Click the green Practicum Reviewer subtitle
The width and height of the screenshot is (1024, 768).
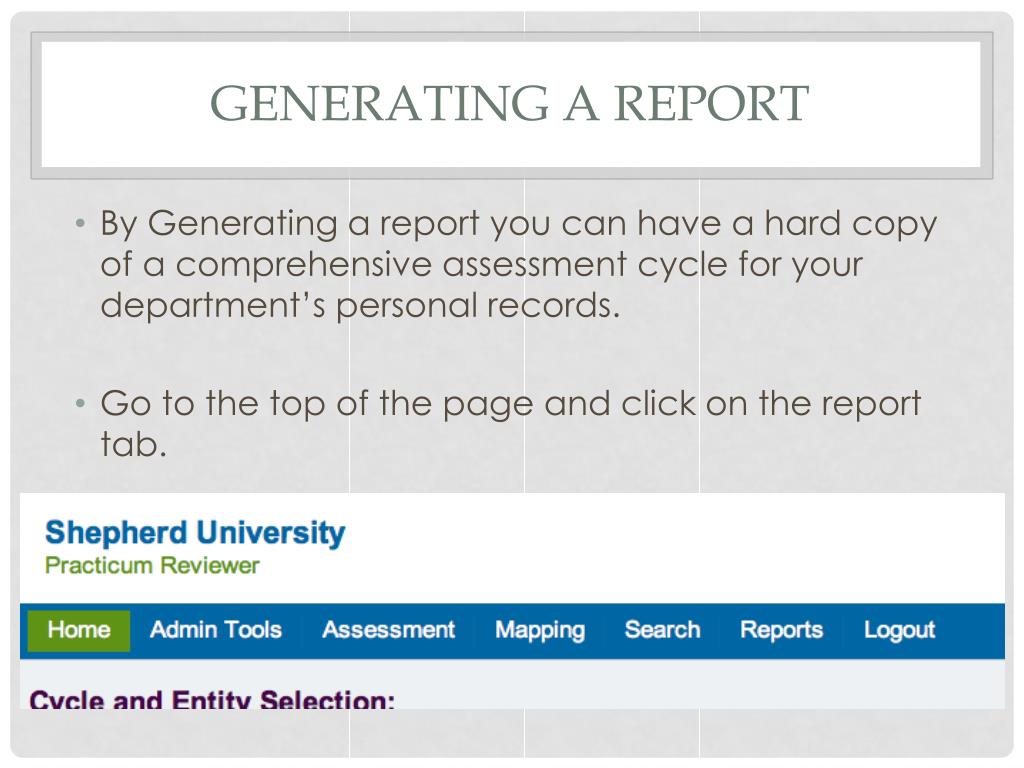[x=152, y=566]
